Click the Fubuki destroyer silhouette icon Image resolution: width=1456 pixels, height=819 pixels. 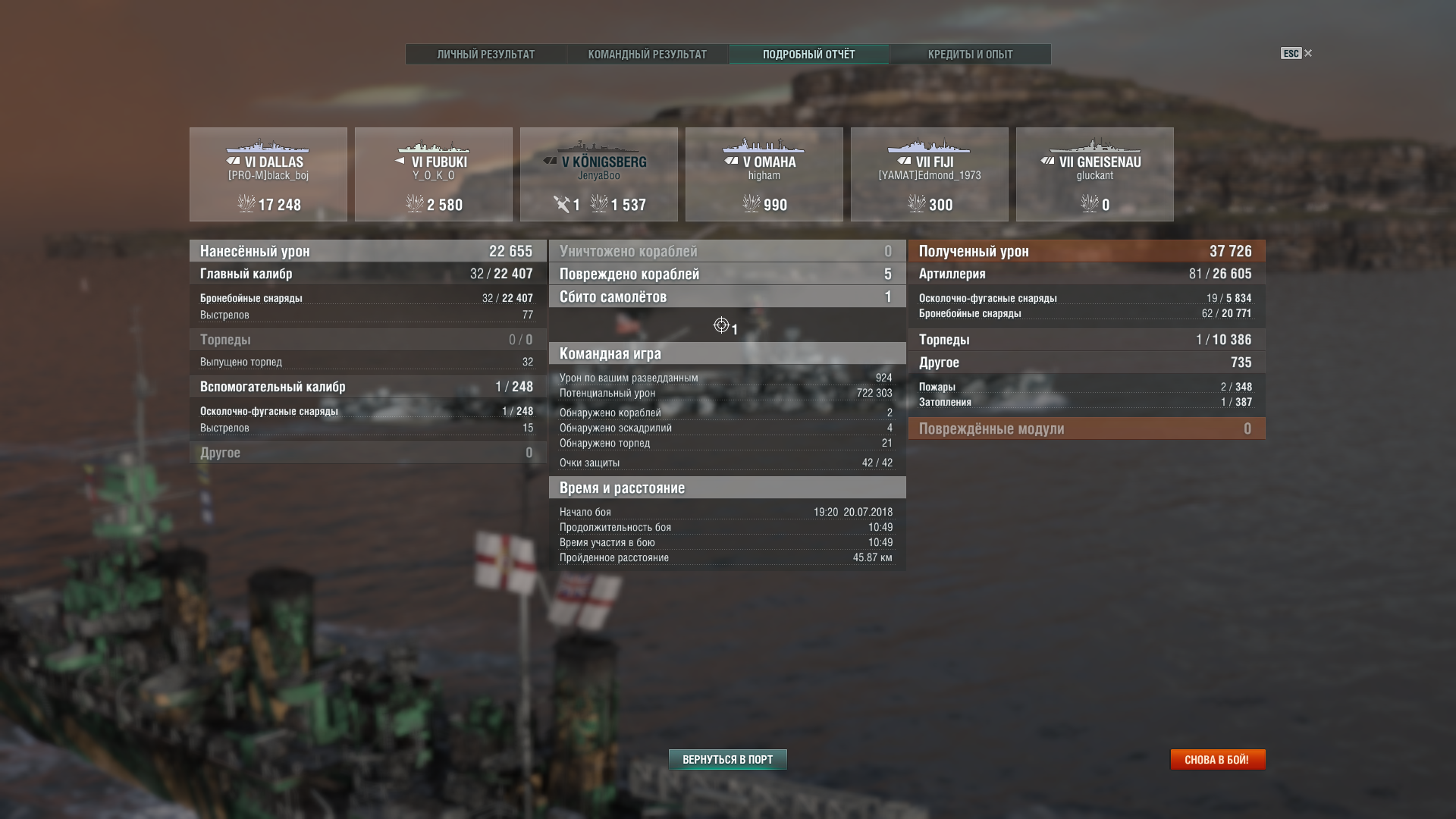tap(433, 146)
